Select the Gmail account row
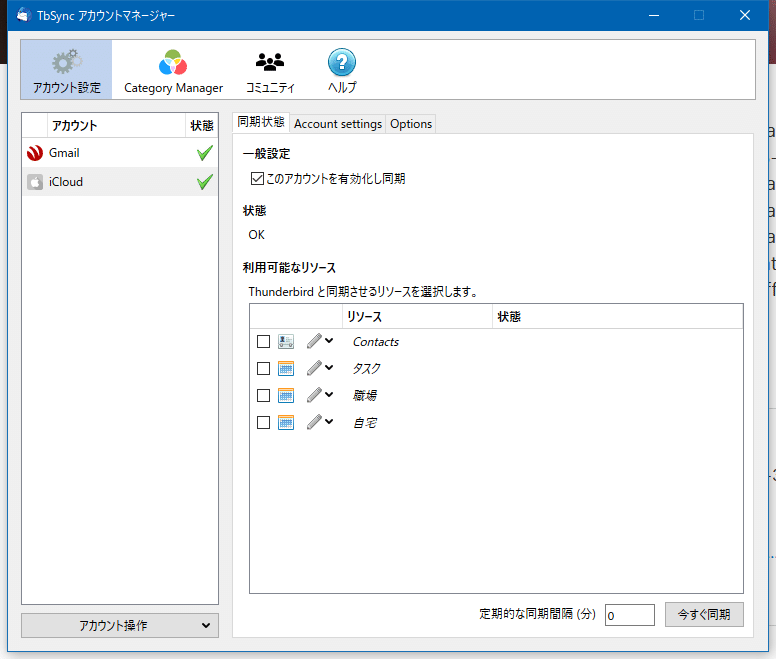776x659 pixels. click(120, 153)
